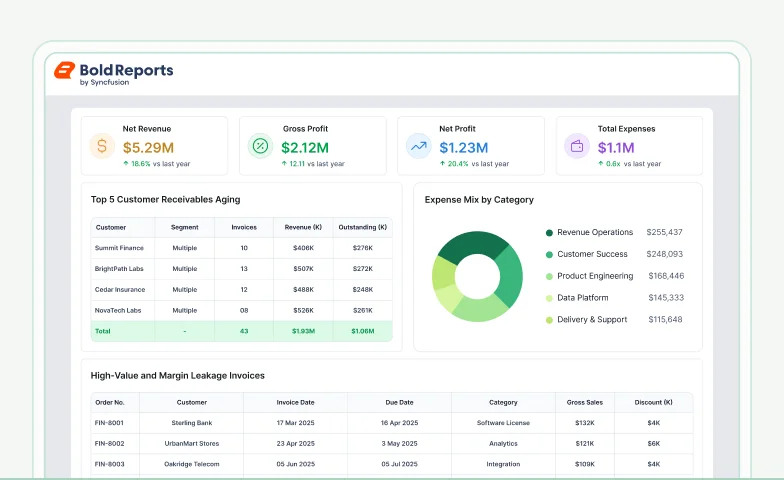Click the $1.23M Net Profit value
This screenshot has height=480, width=784.
[x=464, y=148]
